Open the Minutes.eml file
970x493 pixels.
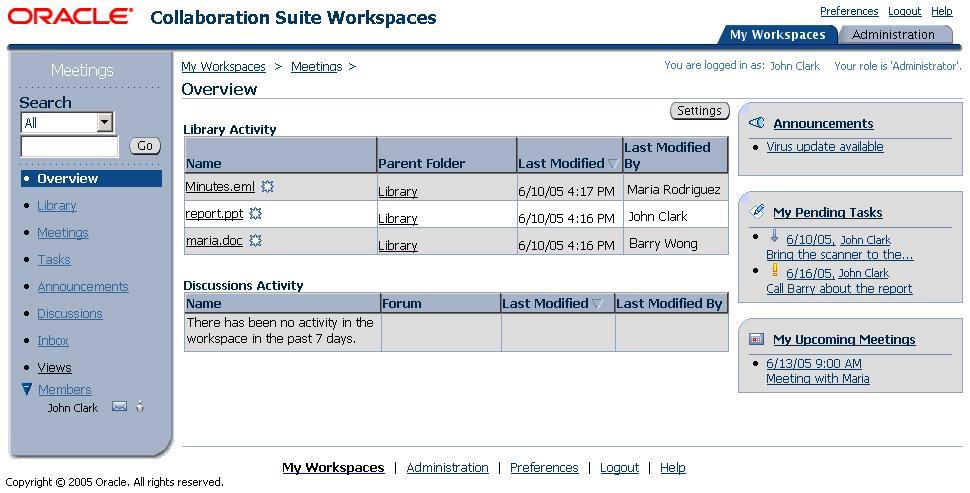[220, 186]
